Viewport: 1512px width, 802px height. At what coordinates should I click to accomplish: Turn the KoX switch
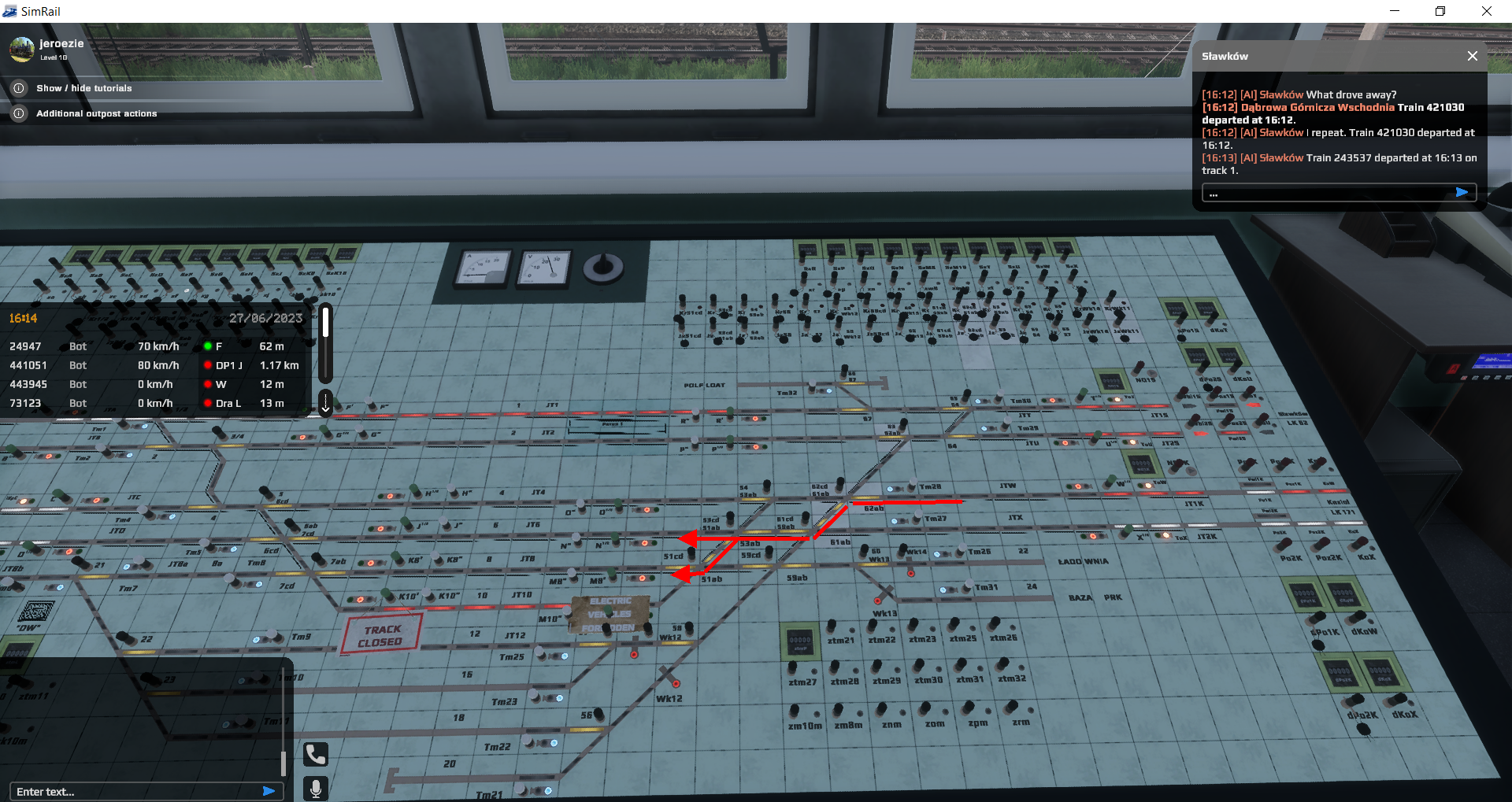coord(1359,543)
